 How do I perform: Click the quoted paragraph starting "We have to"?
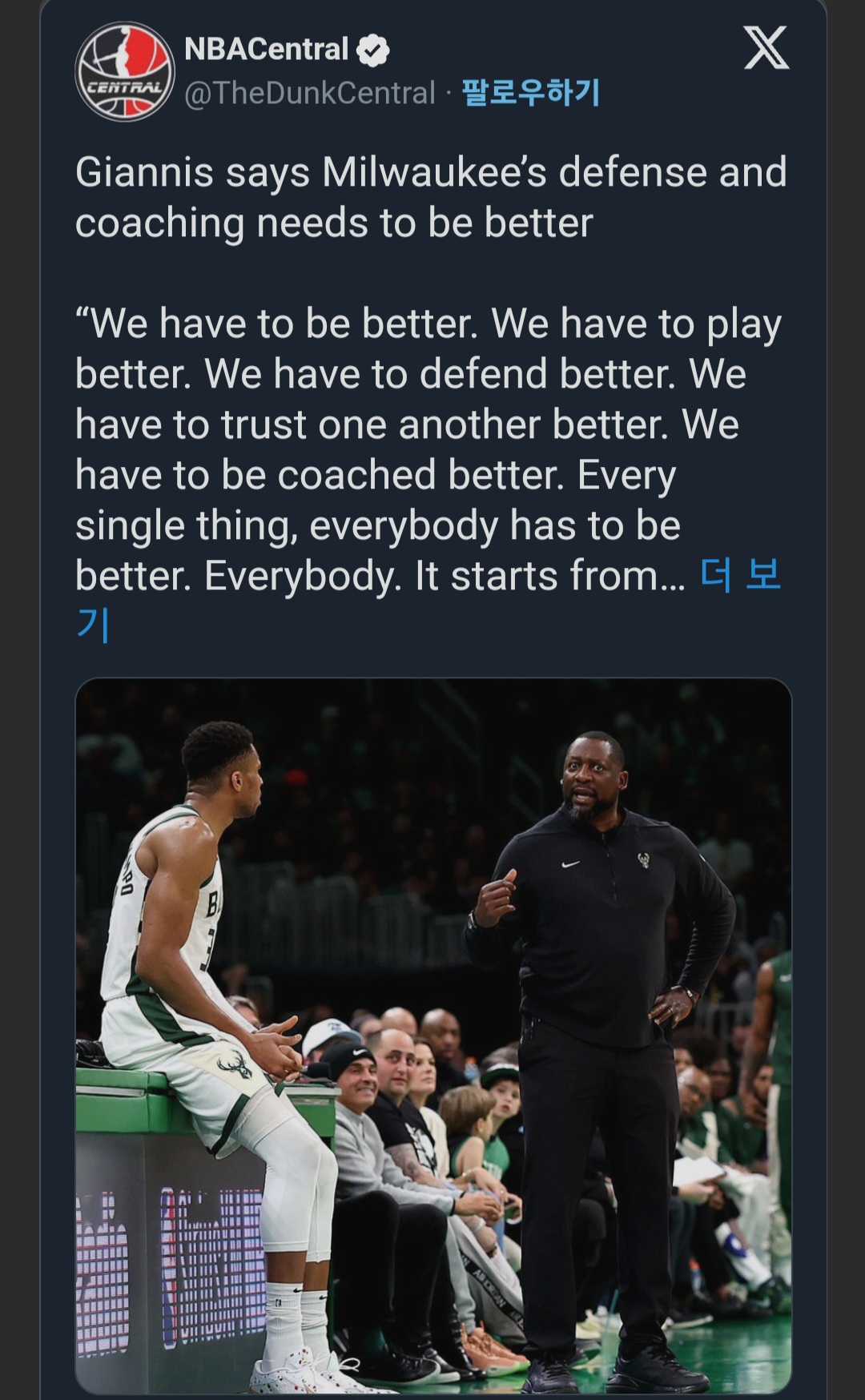click(x=428, y=450)
